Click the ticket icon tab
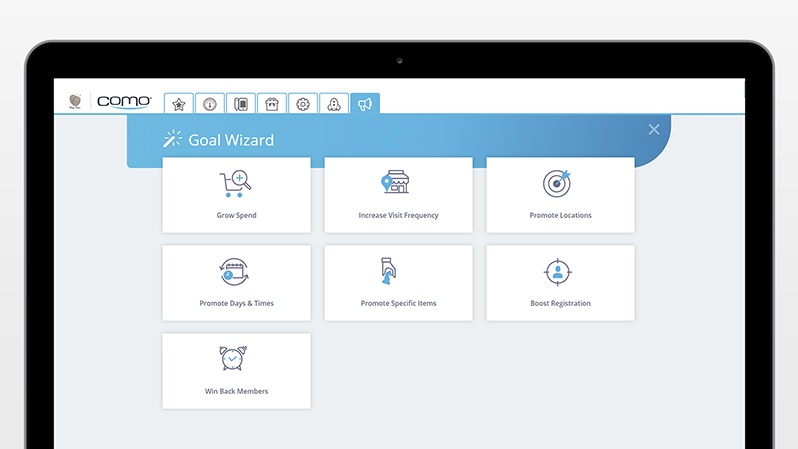 click(240, 103)
